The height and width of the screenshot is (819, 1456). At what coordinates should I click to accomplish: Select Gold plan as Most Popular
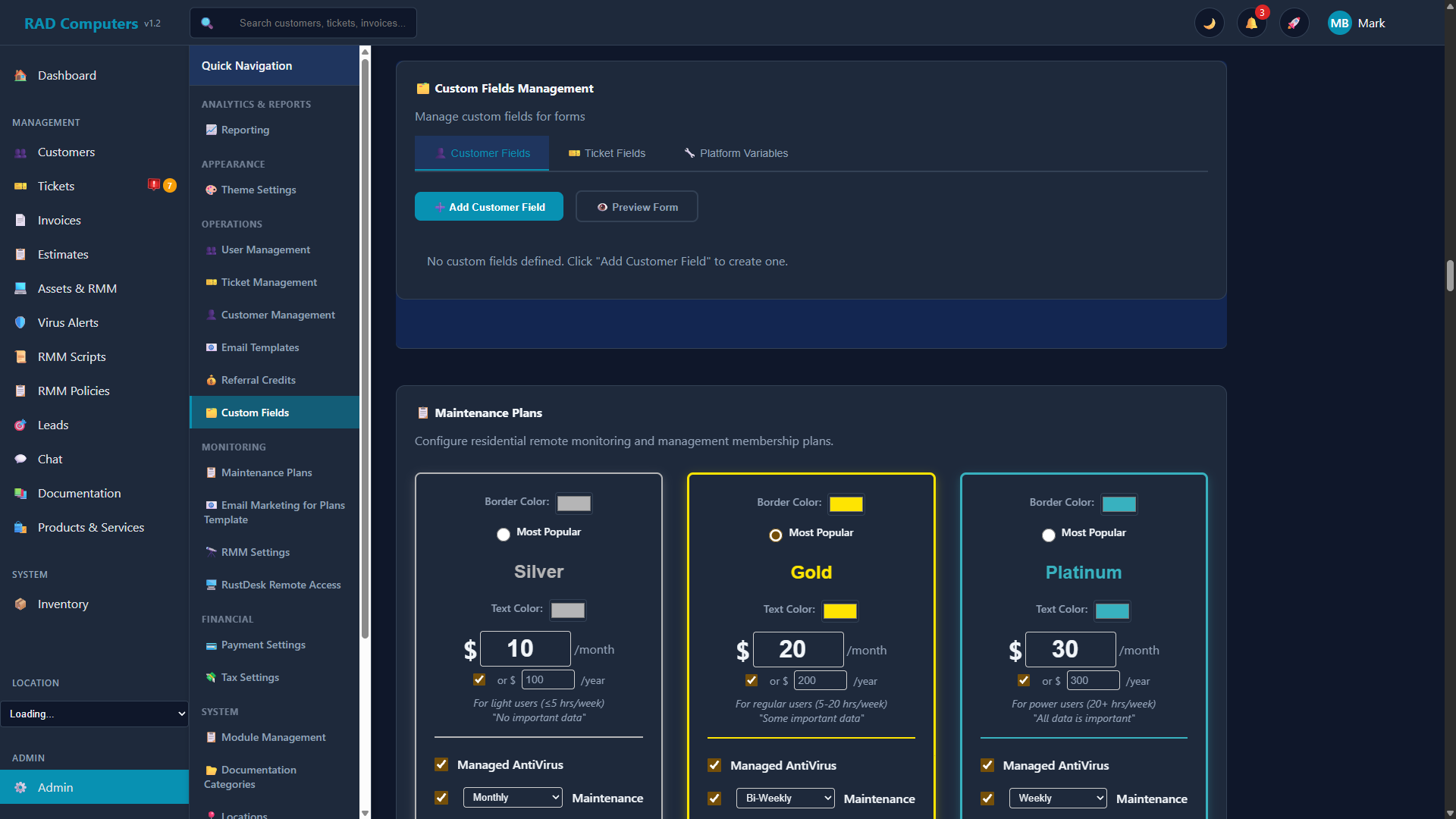tap(775, 535)
